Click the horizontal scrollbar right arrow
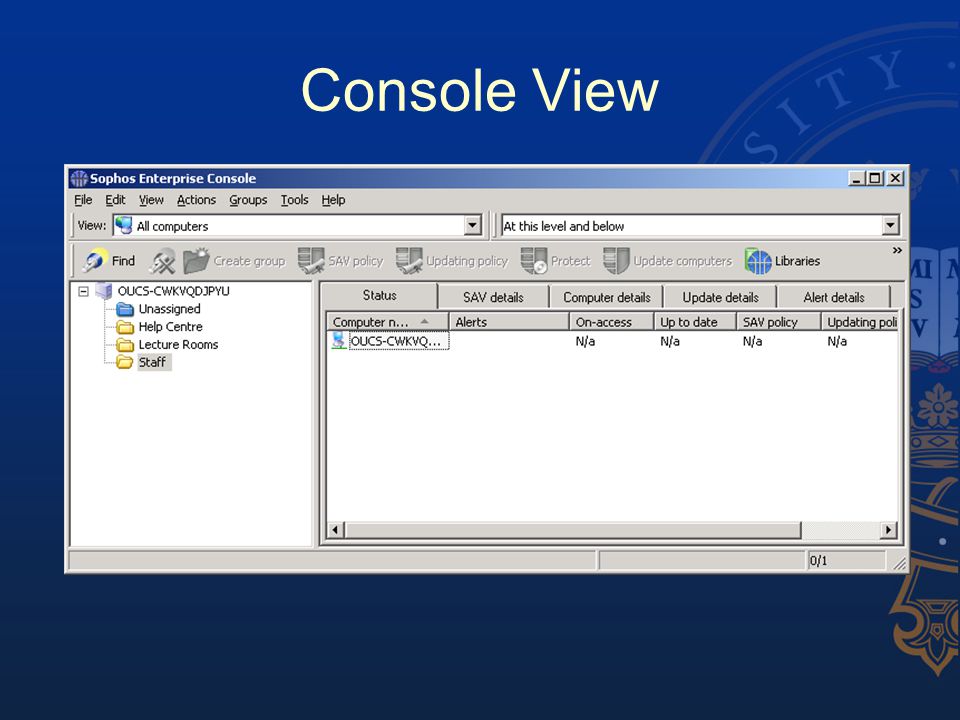Viewport: 960px width, 720px height. (x=889, y=530)
